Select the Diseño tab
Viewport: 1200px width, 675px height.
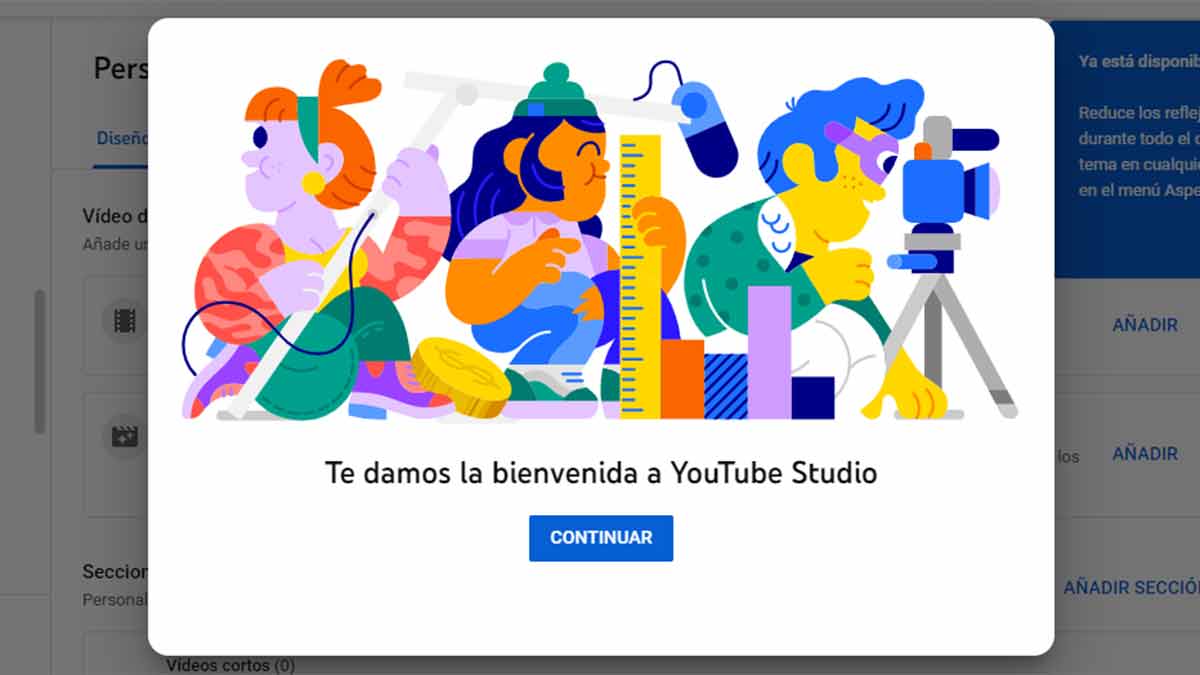121,139
